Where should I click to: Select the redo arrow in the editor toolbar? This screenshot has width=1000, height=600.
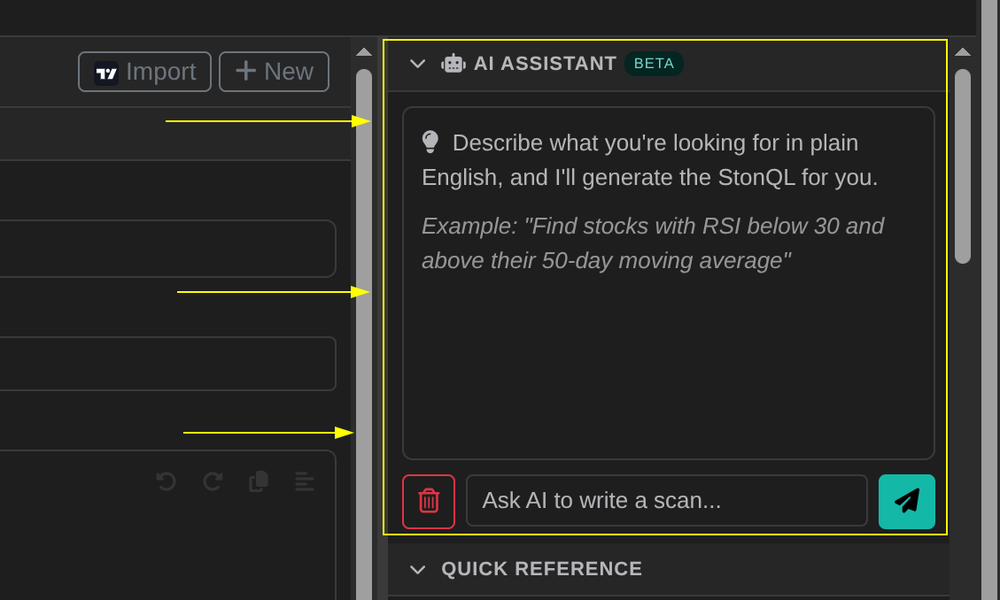coord(211,481)
